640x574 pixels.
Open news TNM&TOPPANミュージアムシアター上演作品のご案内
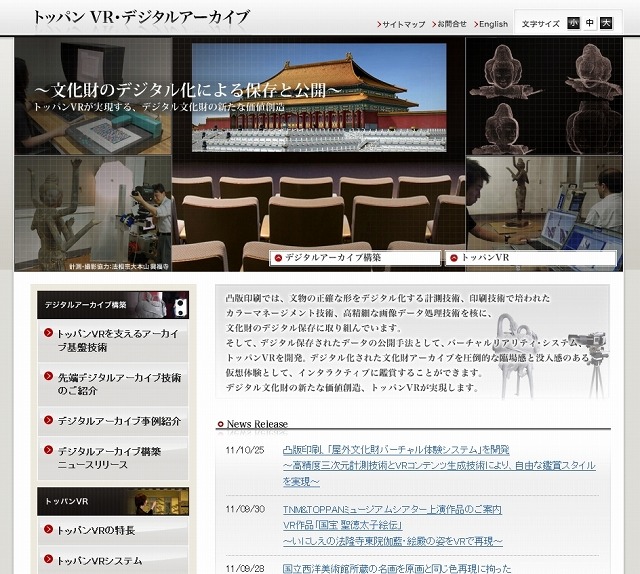(x=392, y=509)
